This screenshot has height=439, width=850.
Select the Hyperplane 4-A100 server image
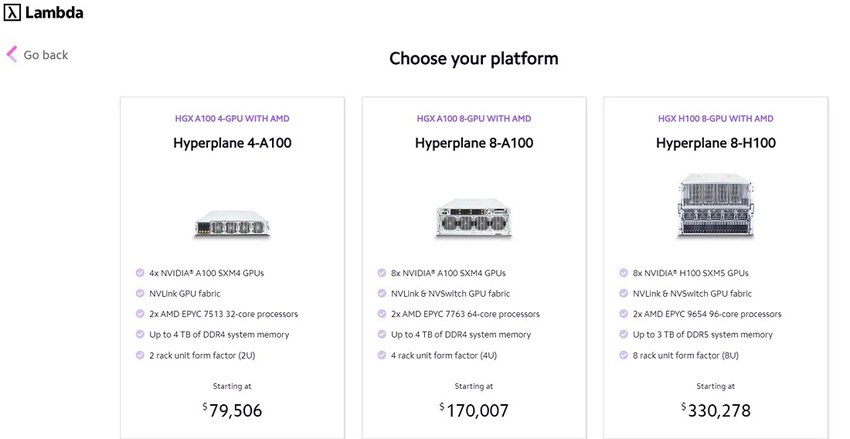(232, 223)
